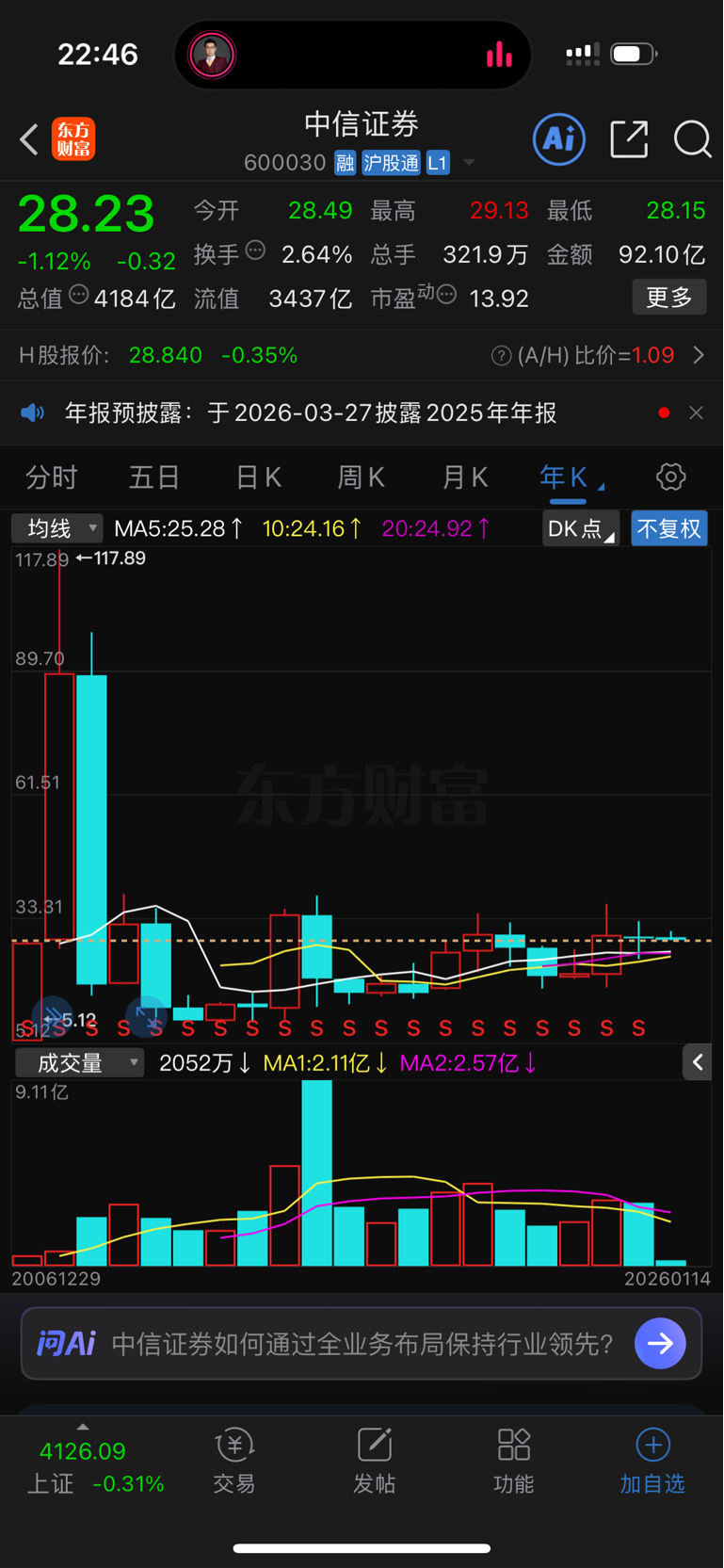This screenshot has height=1568, width=724.
Task: Tap the magenta 20:24.92 MA value
Action: click(x=436, y=528)
